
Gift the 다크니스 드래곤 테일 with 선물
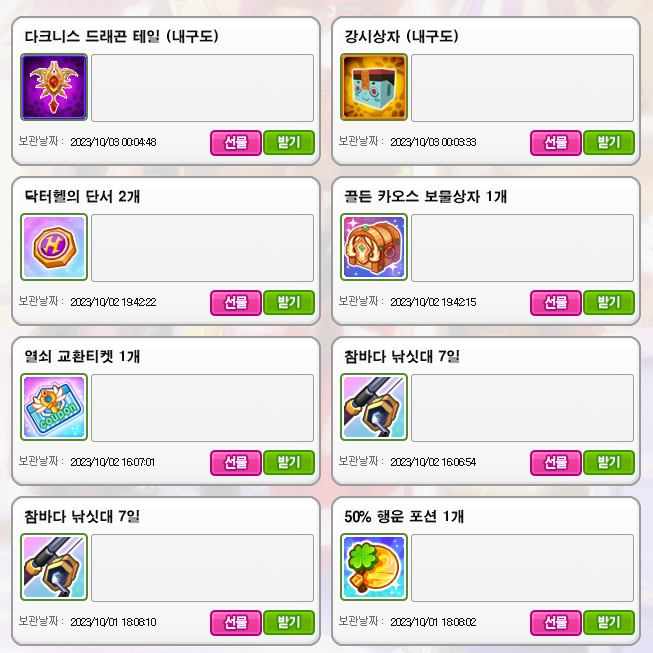[x=236, y=143]
